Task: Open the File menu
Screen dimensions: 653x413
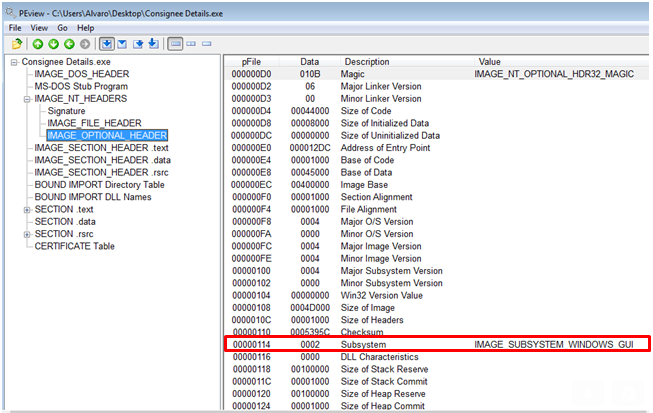Action: [x=15, y=28]
